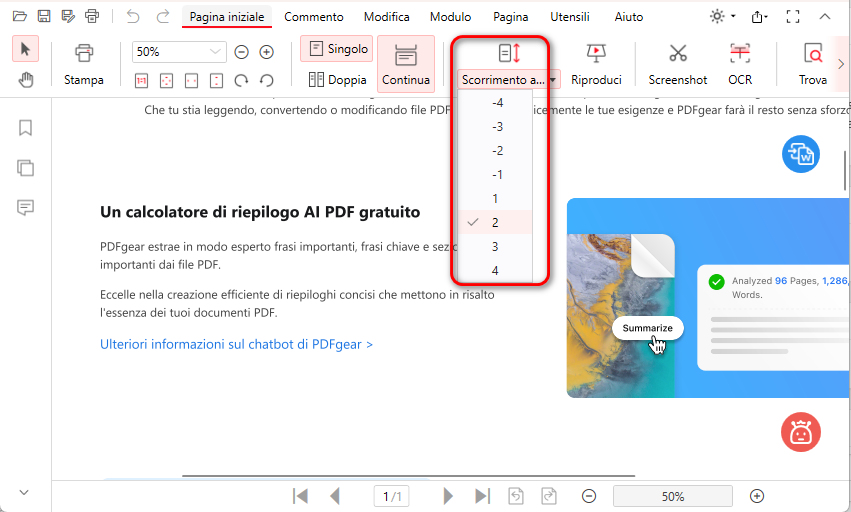851x512 pixels.
Task: Rotate the page clockwise
Action: (241, 81)
